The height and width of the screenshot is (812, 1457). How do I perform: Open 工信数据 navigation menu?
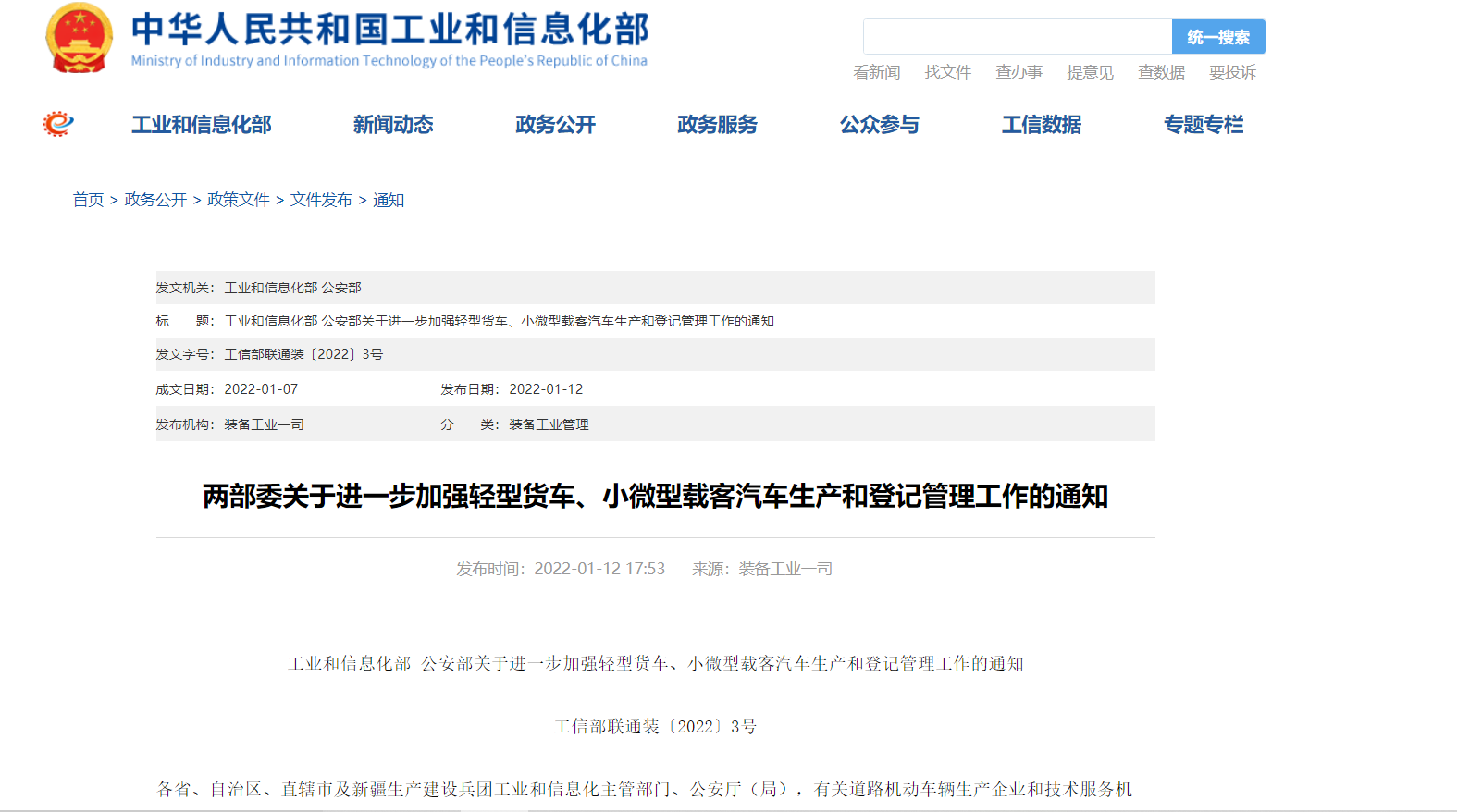pyautogui.click(x=1042, y=125)
